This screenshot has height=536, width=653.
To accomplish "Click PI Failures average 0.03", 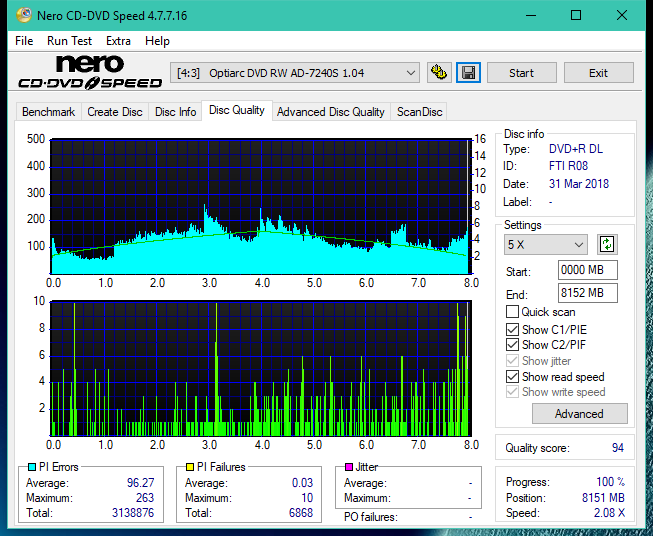I will coord(302,483).
